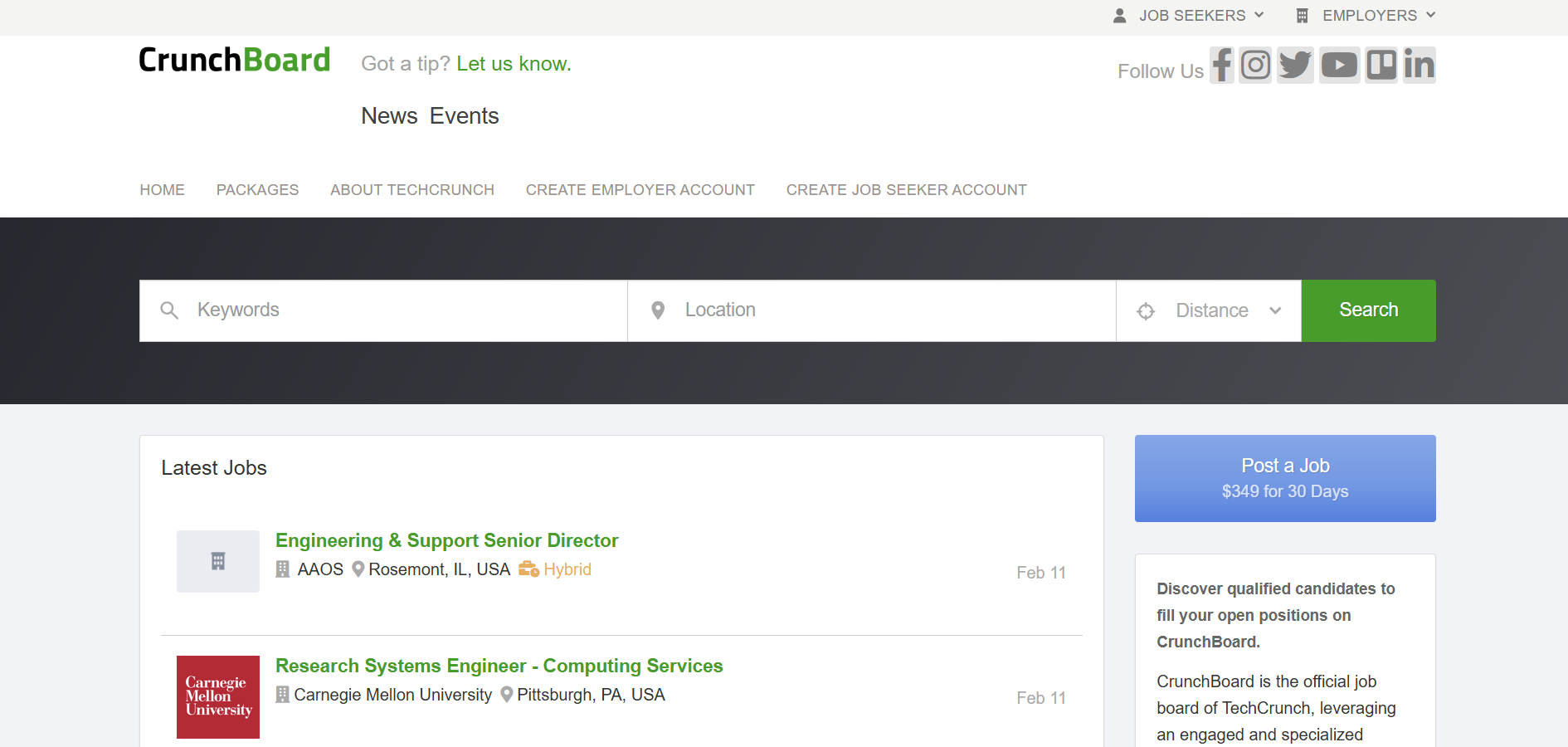This screenshot has width=1568, height=747.
Task: Click the briefcase icon next to Hybrid
Action: [x=529, y=569]
